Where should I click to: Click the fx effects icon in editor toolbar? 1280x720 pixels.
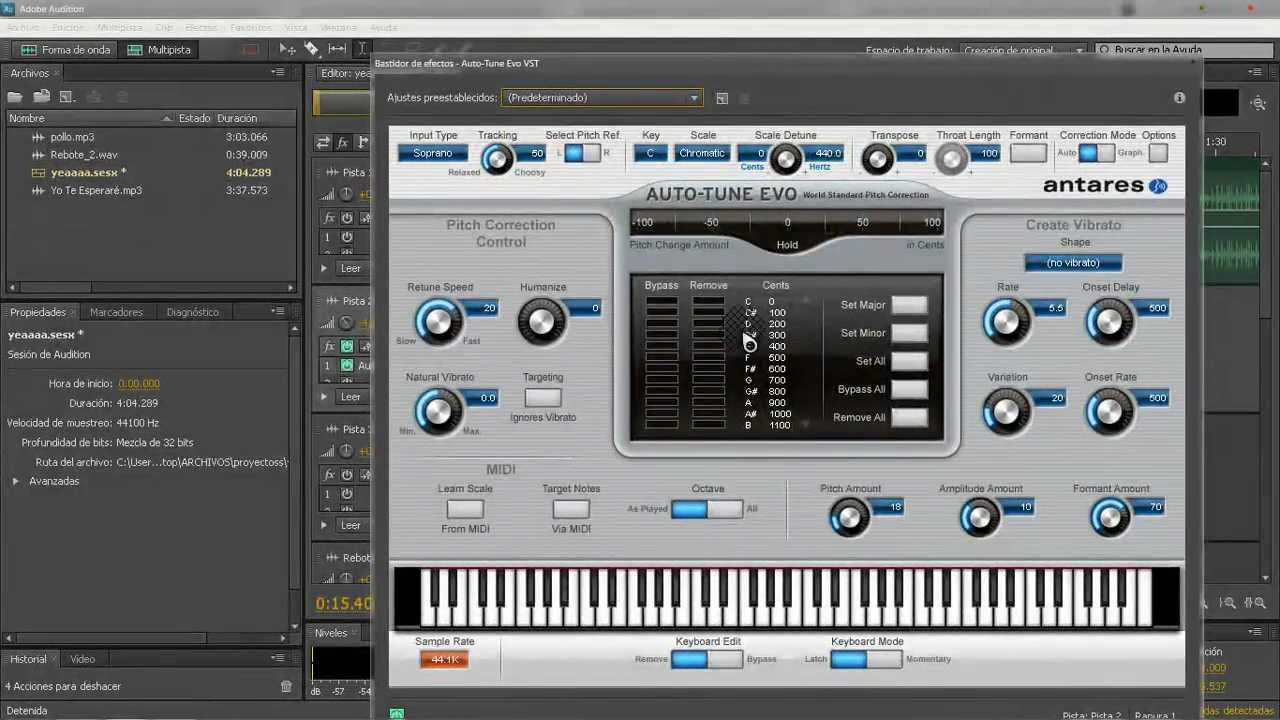(342, 143)
